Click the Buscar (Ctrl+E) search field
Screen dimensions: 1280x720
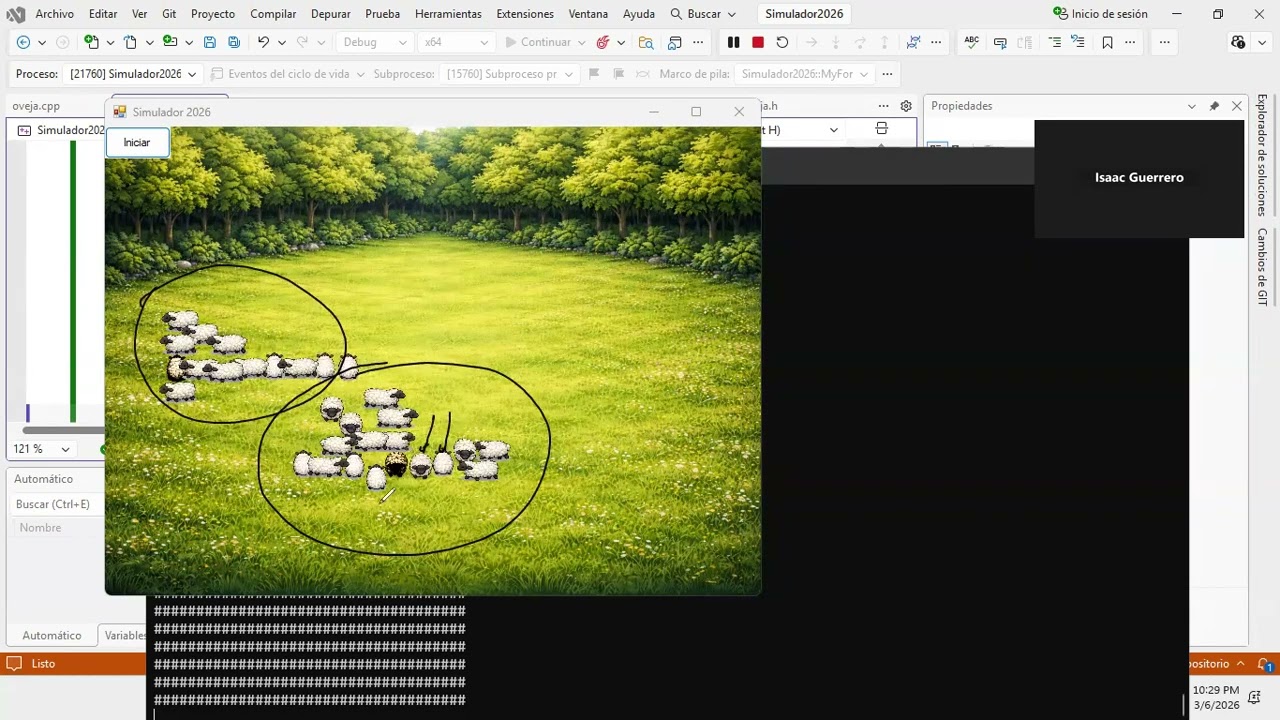click(x=55, y=504)
